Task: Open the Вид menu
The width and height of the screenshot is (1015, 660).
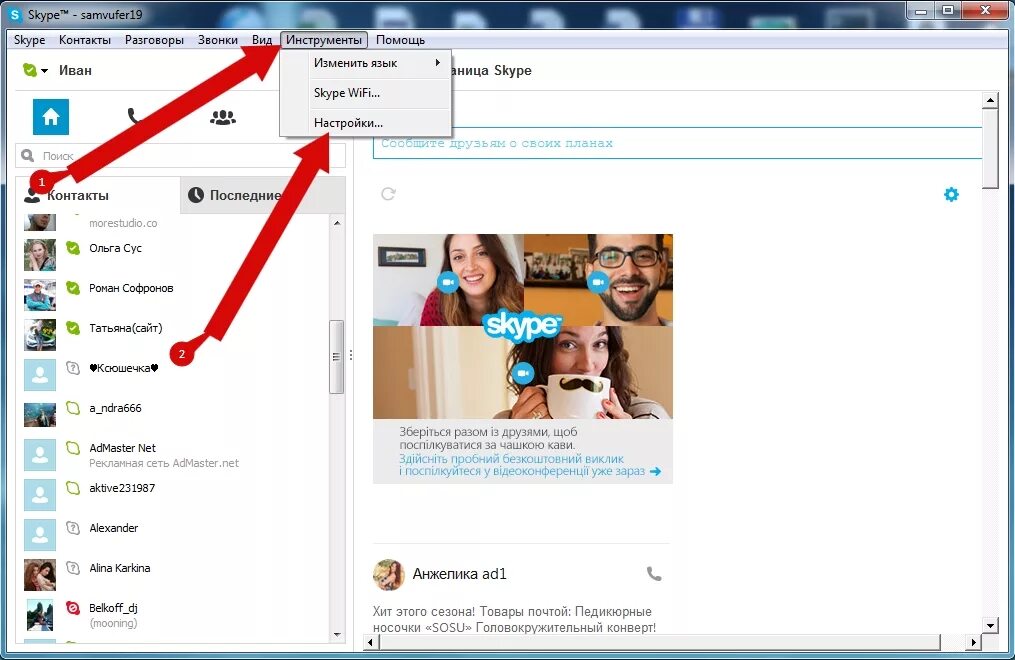Action: coord(262,39)
